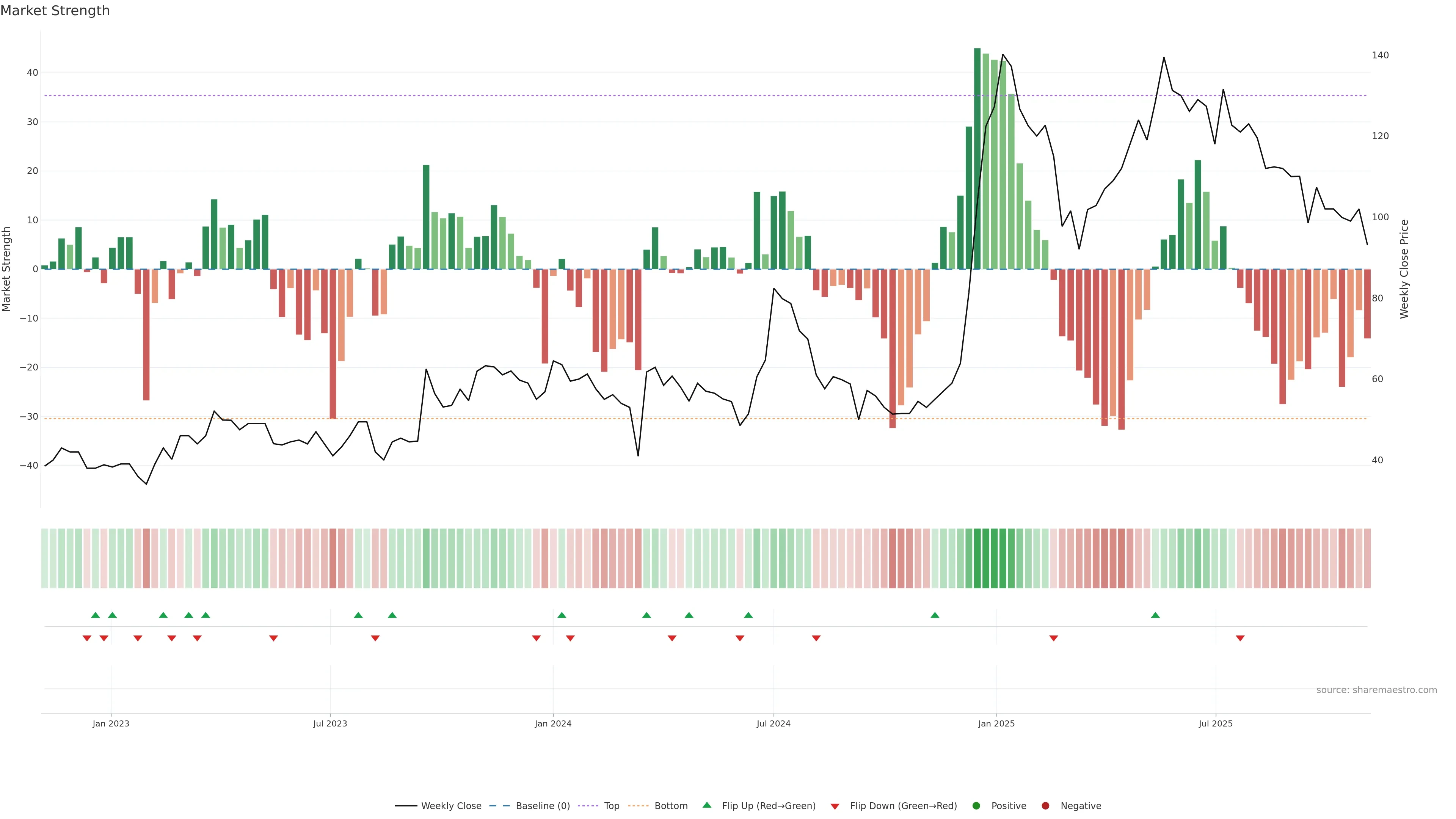Click the source: sharemaestro.com text
Image resolution: width=1456 pixels, height=819 pixels.
(1376, 690)
